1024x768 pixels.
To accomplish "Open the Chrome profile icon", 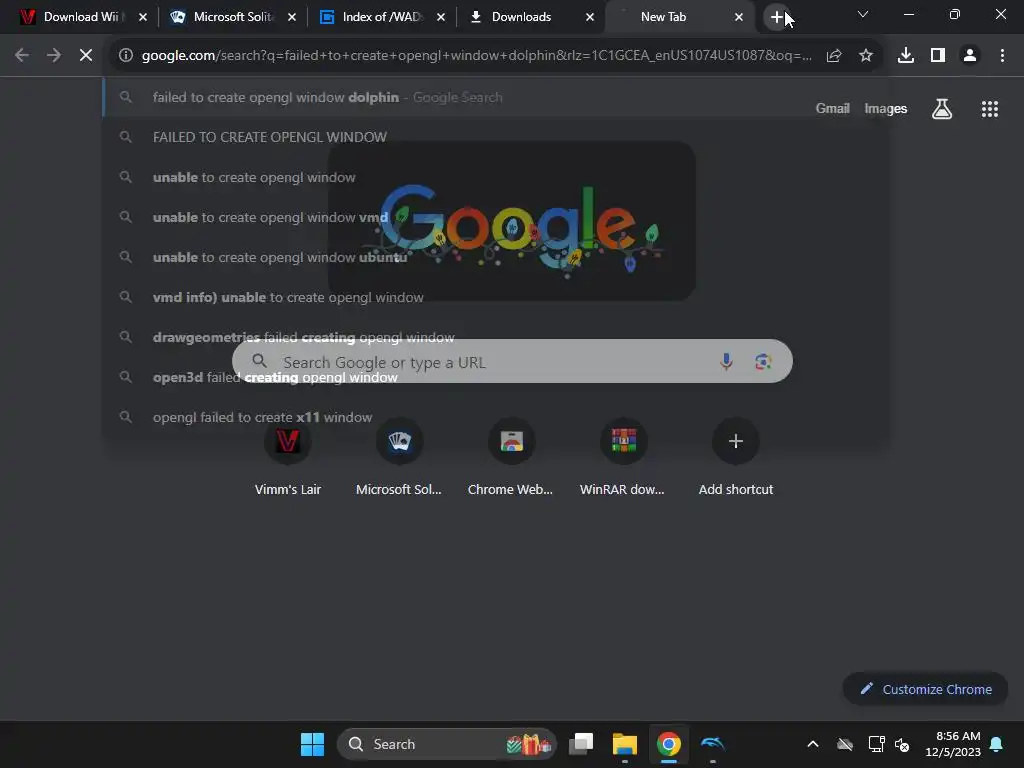I will [970, 56].
